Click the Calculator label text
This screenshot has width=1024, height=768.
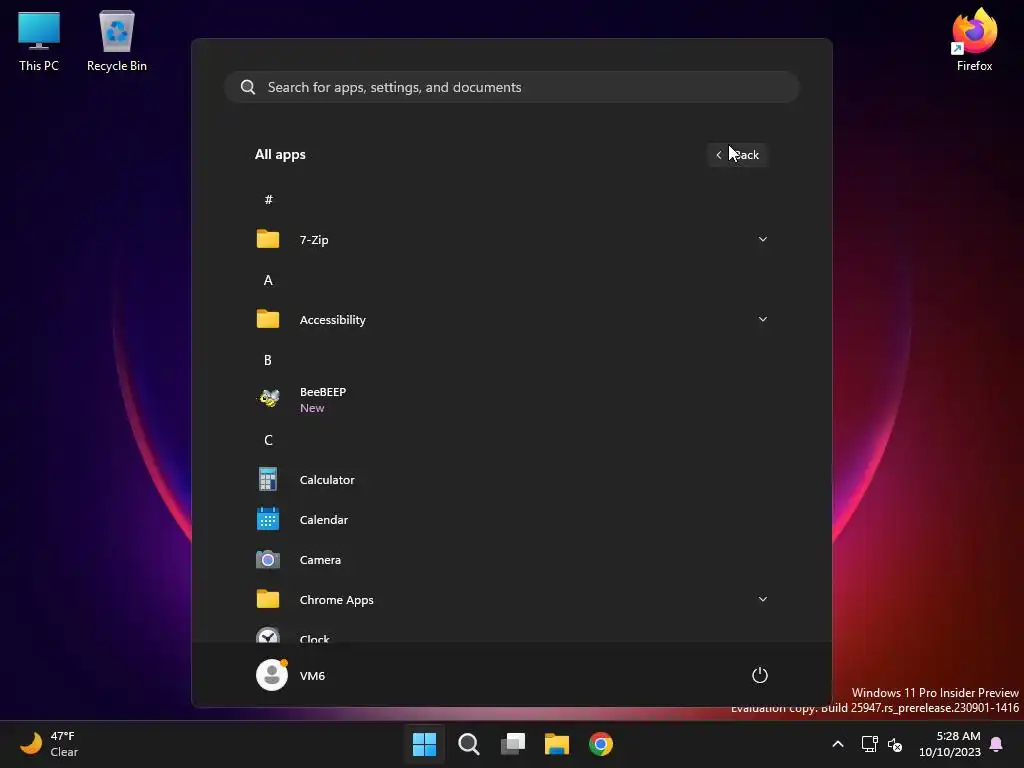tap(327, 479)
